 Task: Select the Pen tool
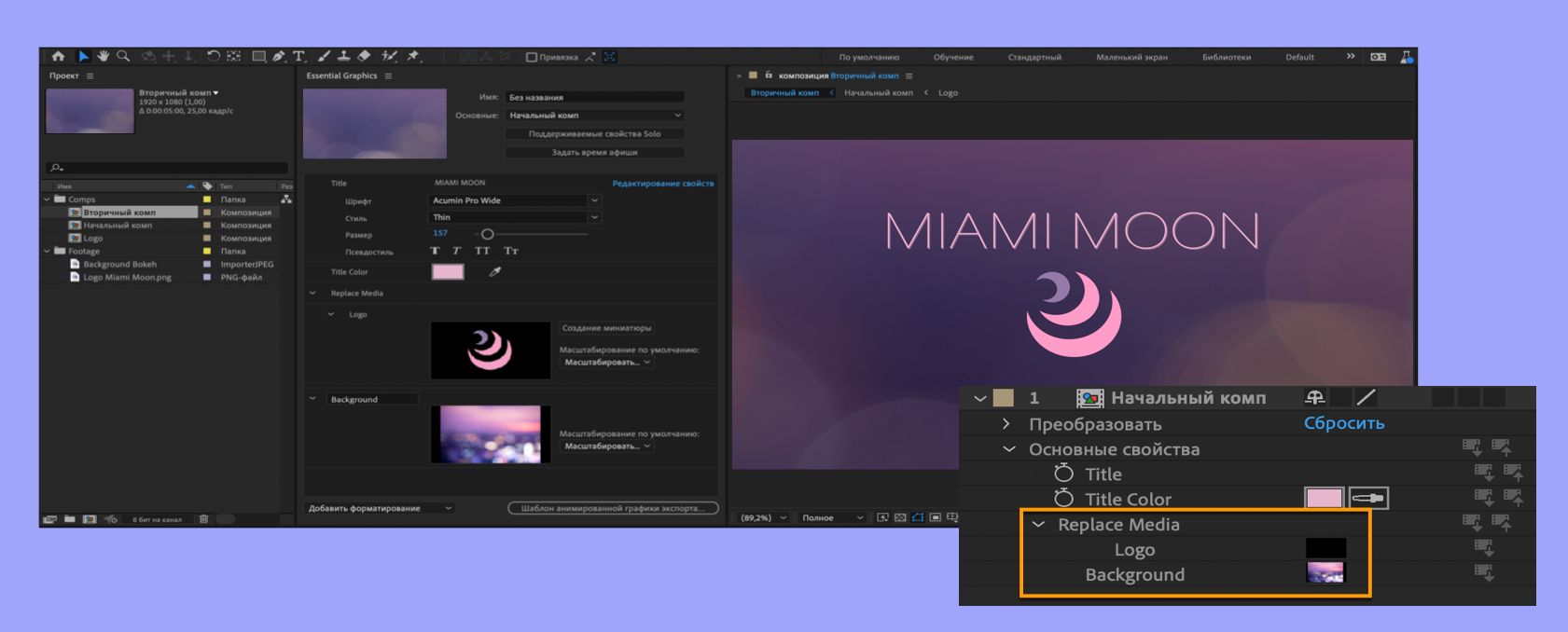(x=279, y=57)
